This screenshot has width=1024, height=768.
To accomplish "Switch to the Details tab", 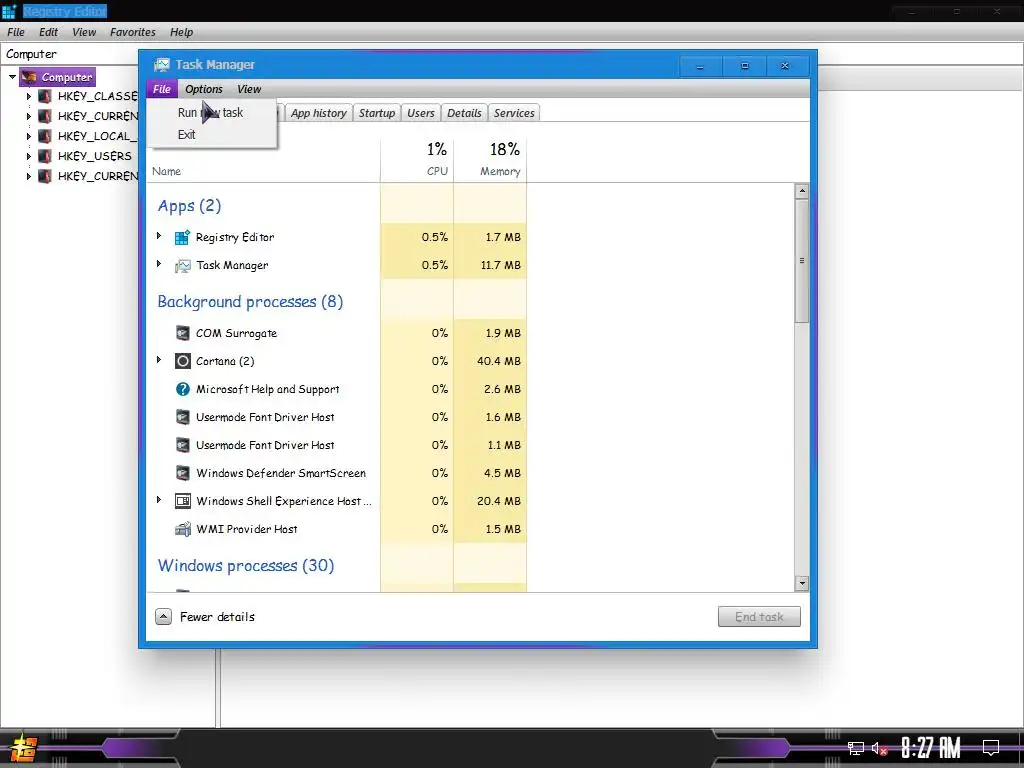I will (x=464, y=113).
